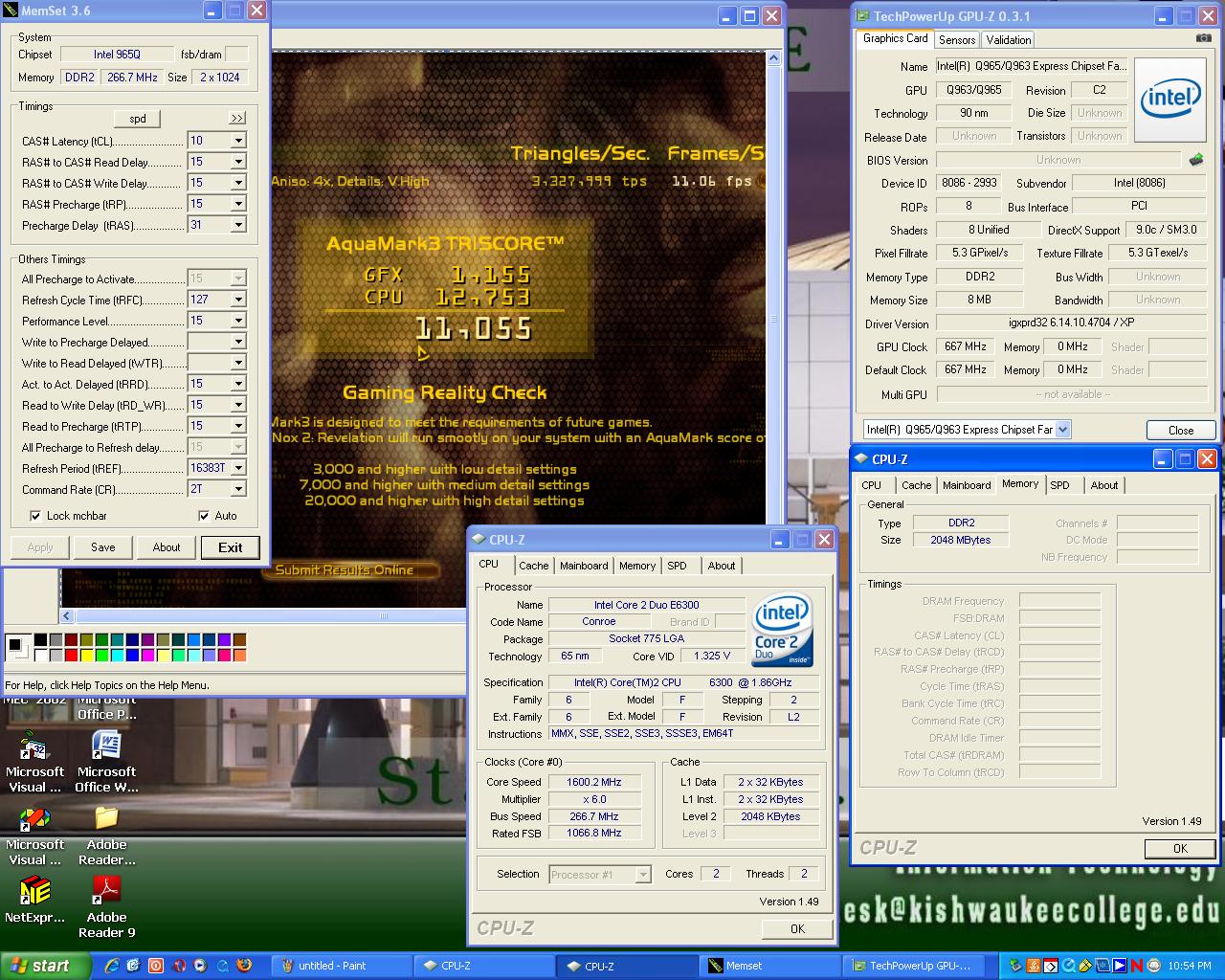The height and width of the screenshot is (980, 1225).
Task: Click the spd button in MemSet
Action: [x=138, y=119]
